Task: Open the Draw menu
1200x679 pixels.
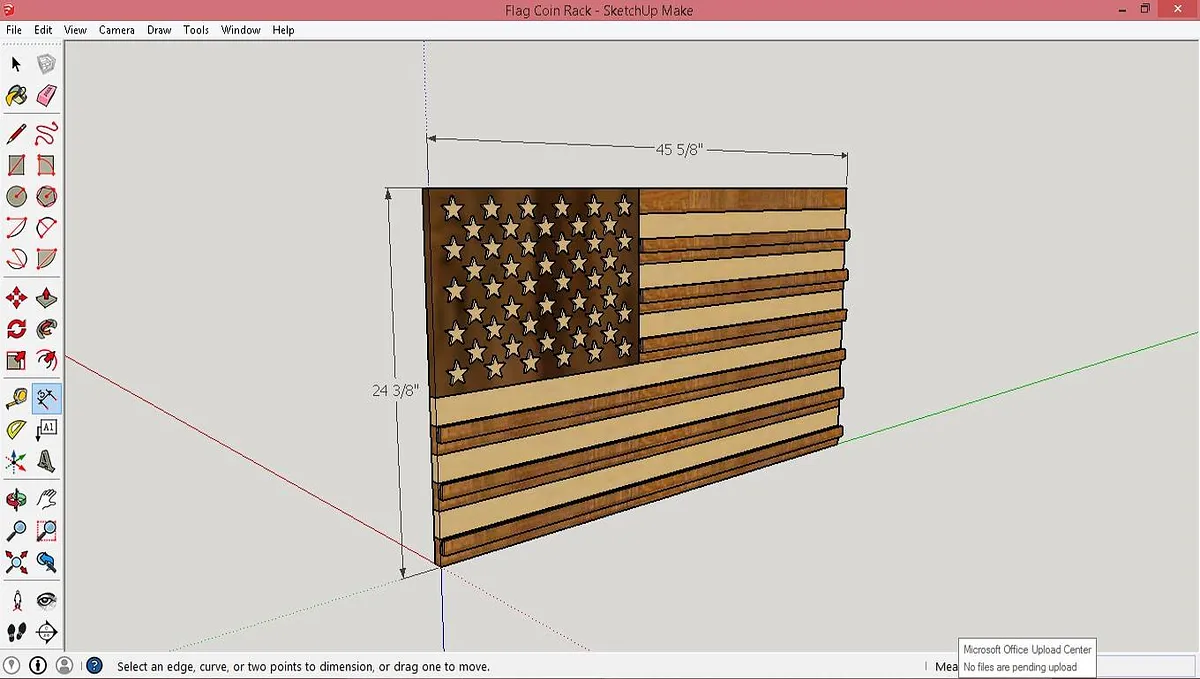Action: pos(159,30)
